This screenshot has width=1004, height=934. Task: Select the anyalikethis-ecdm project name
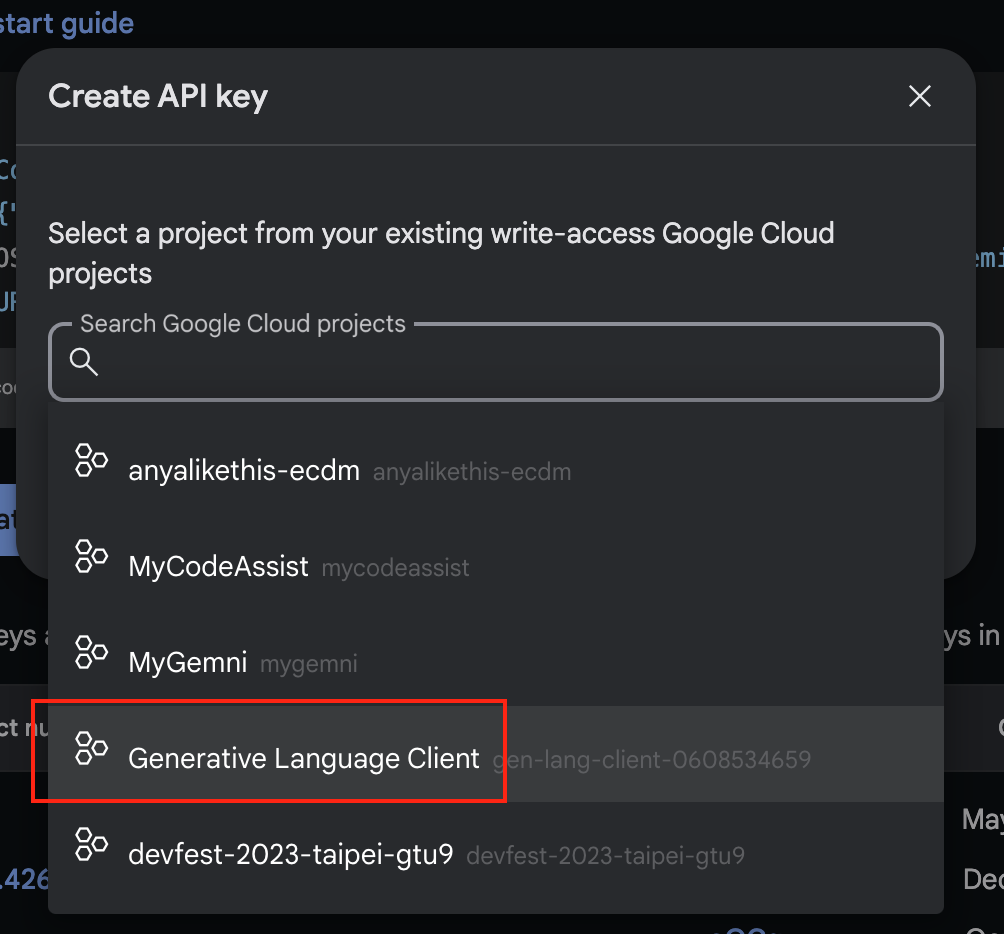(244, 471)
